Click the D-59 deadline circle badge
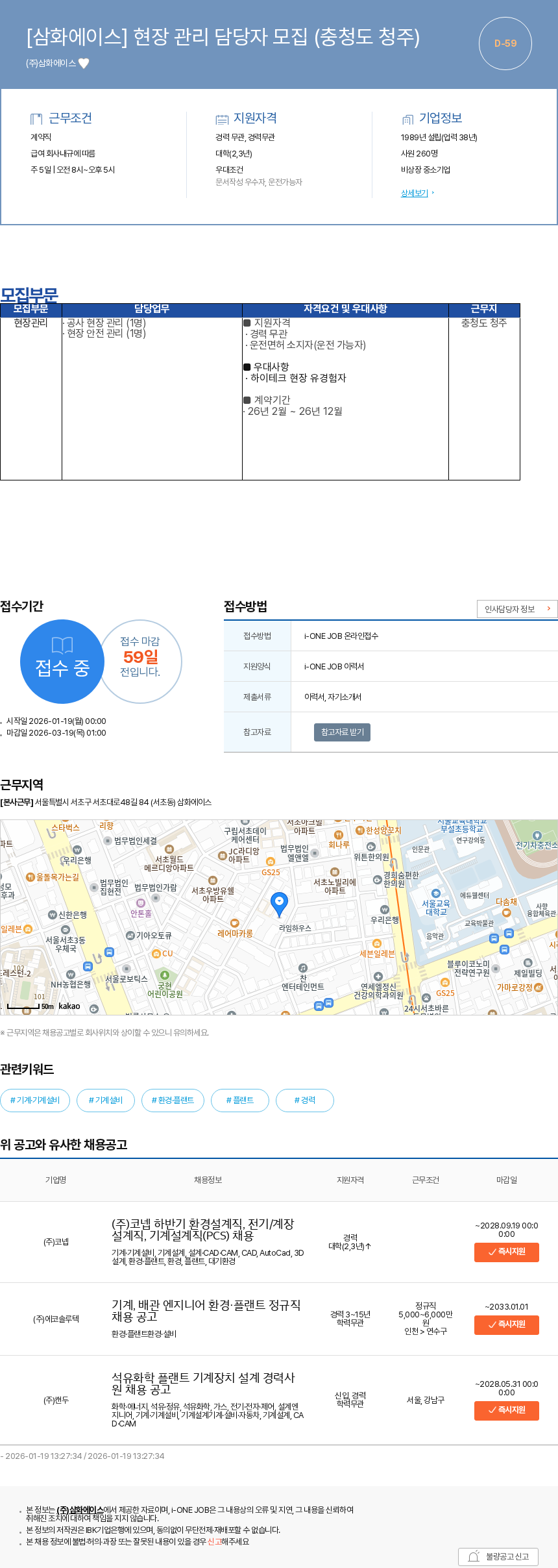 [x=505, y=44]
